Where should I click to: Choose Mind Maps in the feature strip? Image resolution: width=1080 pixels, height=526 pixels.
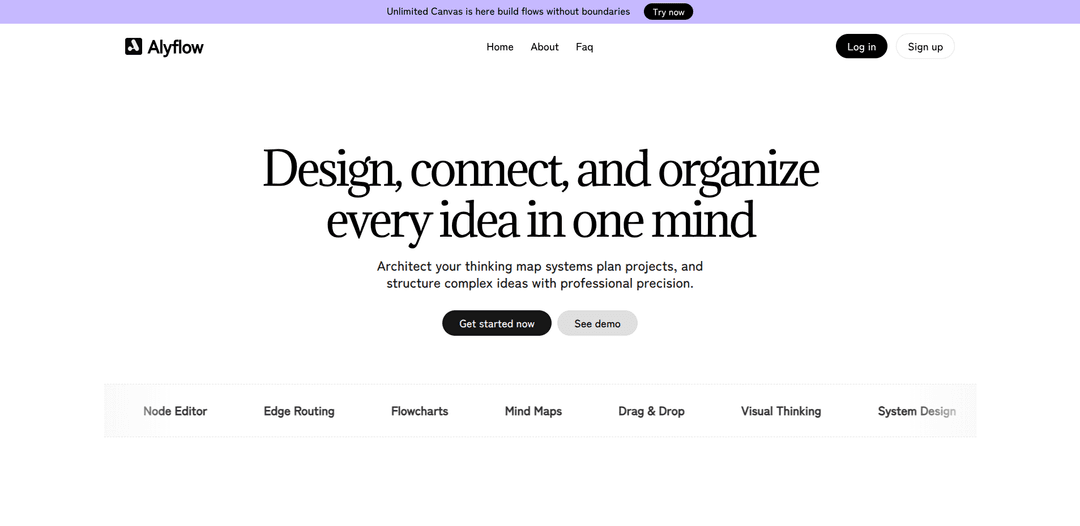[533, 411]
